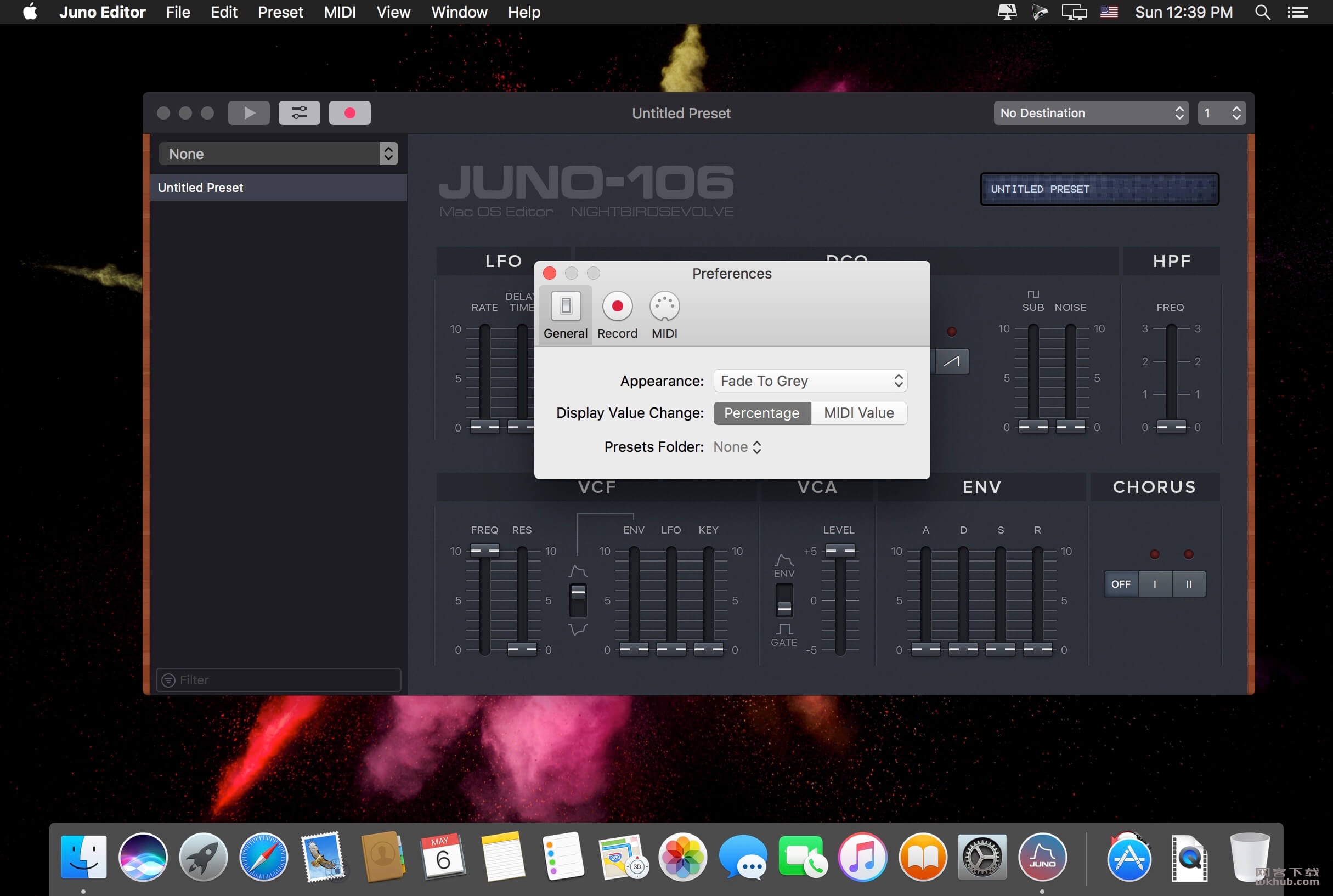Open Maps from the Dock
This screenshot has width=1333, height=896.
pyautogui.click(x=623, y=857)
